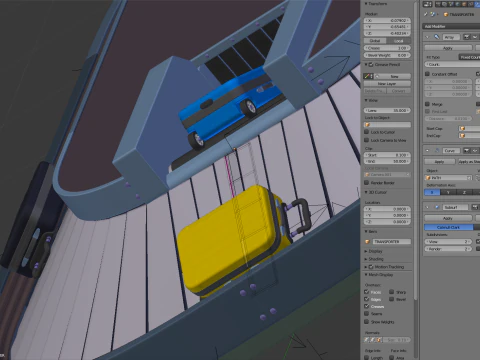This screenshot has width=480, height=360.
Task: Toggle Curve modifier render camera icon
Action: point(467,151)
